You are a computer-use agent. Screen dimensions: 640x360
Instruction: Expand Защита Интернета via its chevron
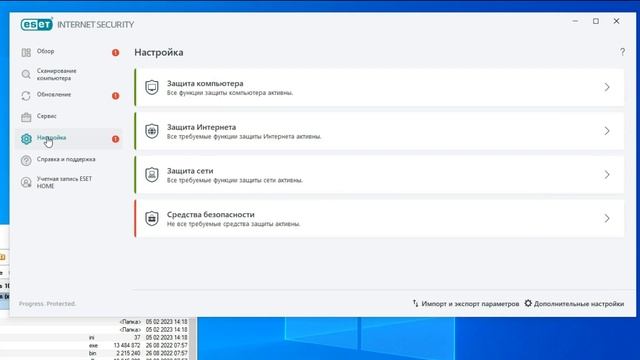click(607, 131)
